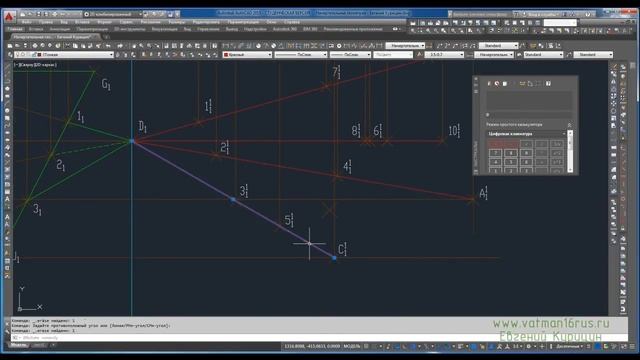
Task: Click the calculator Clear icon
Action: click(489, 84)
